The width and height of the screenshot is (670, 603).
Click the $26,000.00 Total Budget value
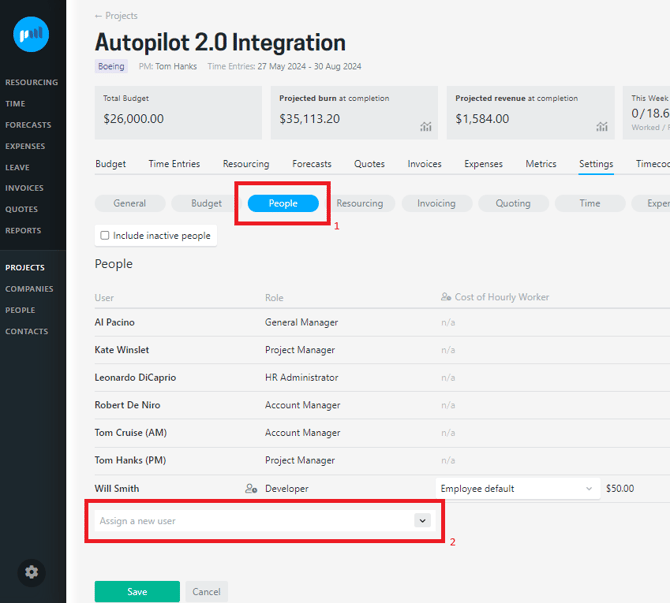click(134, 119)
